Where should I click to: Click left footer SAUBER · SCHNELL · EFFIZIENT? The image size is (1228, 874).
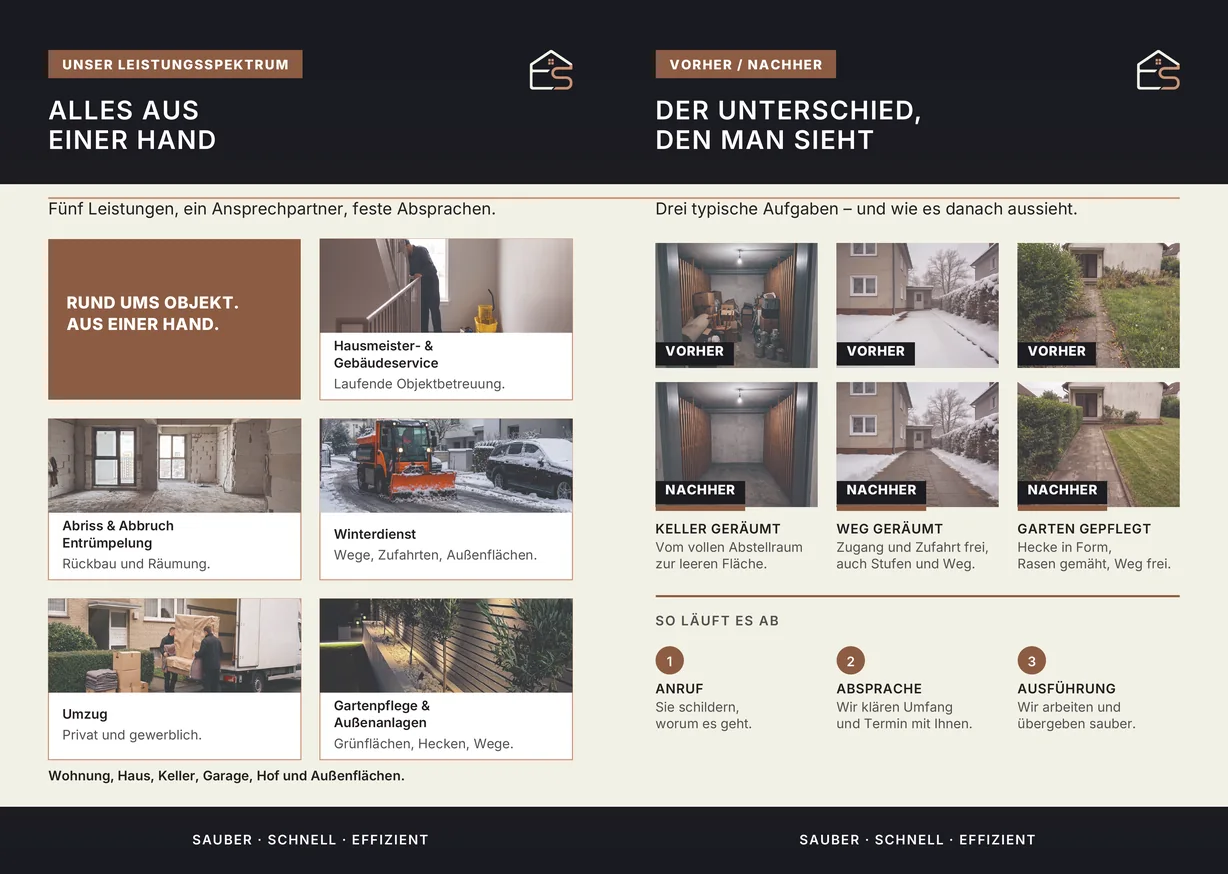310,840
